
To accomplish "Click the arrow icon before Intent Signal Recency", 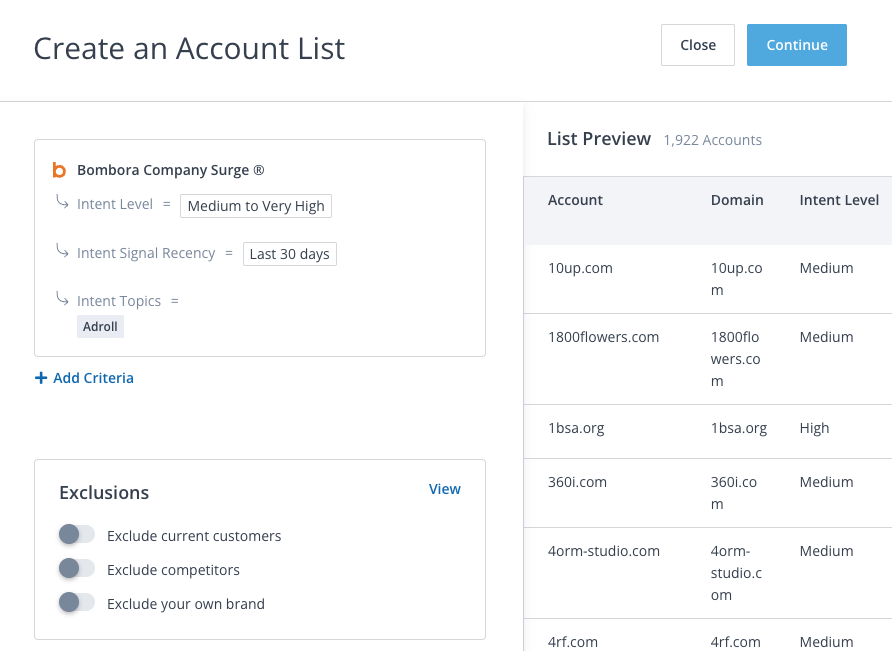I will pyautogui.click(x=63, y=252).
